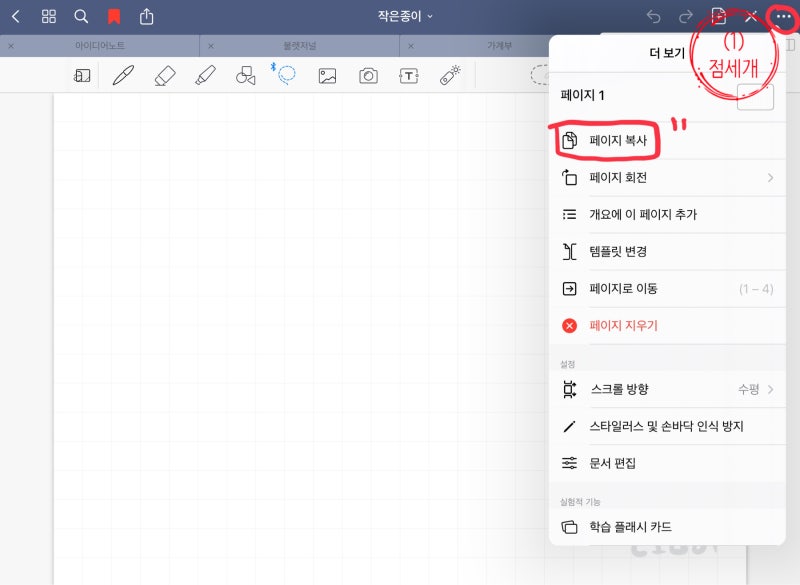Screen dimensions: 800x585
Task: Toggle the red bookmark icon
Action: click(114, 16)
